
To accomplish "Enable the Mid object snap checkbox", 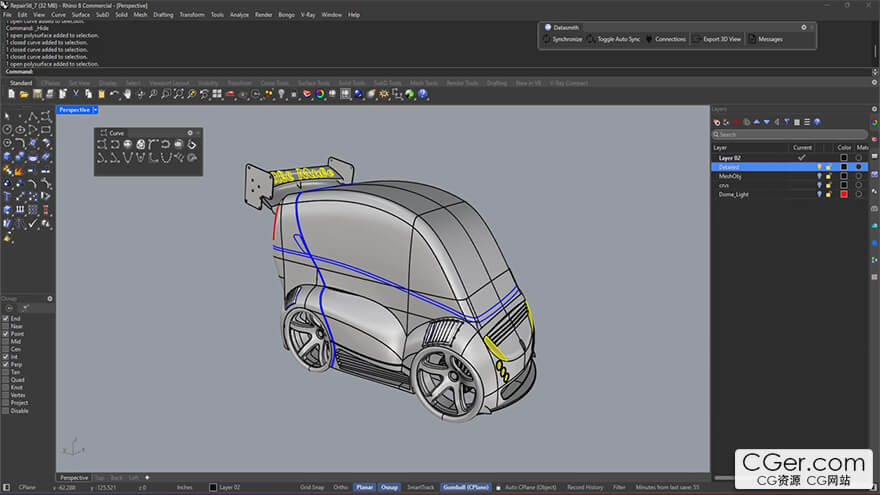I will click(x=6, y=341).
